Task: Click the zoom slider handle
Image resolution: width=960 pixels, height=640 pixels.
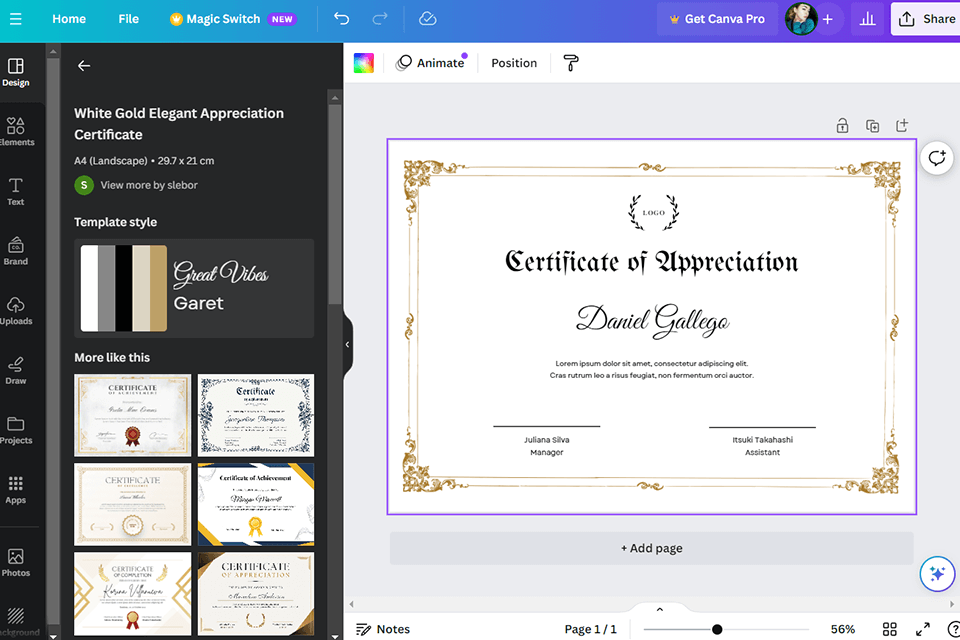Action: (x=717, y=629)
